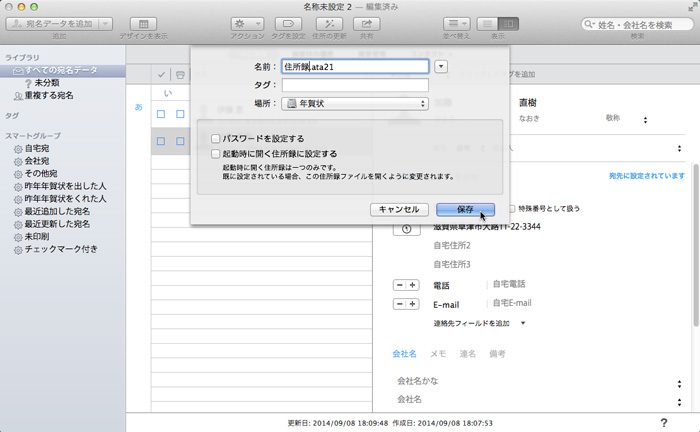700x432 pixels.
Task: Switch to the 連名 tab
Action: (x=467, y=353)
